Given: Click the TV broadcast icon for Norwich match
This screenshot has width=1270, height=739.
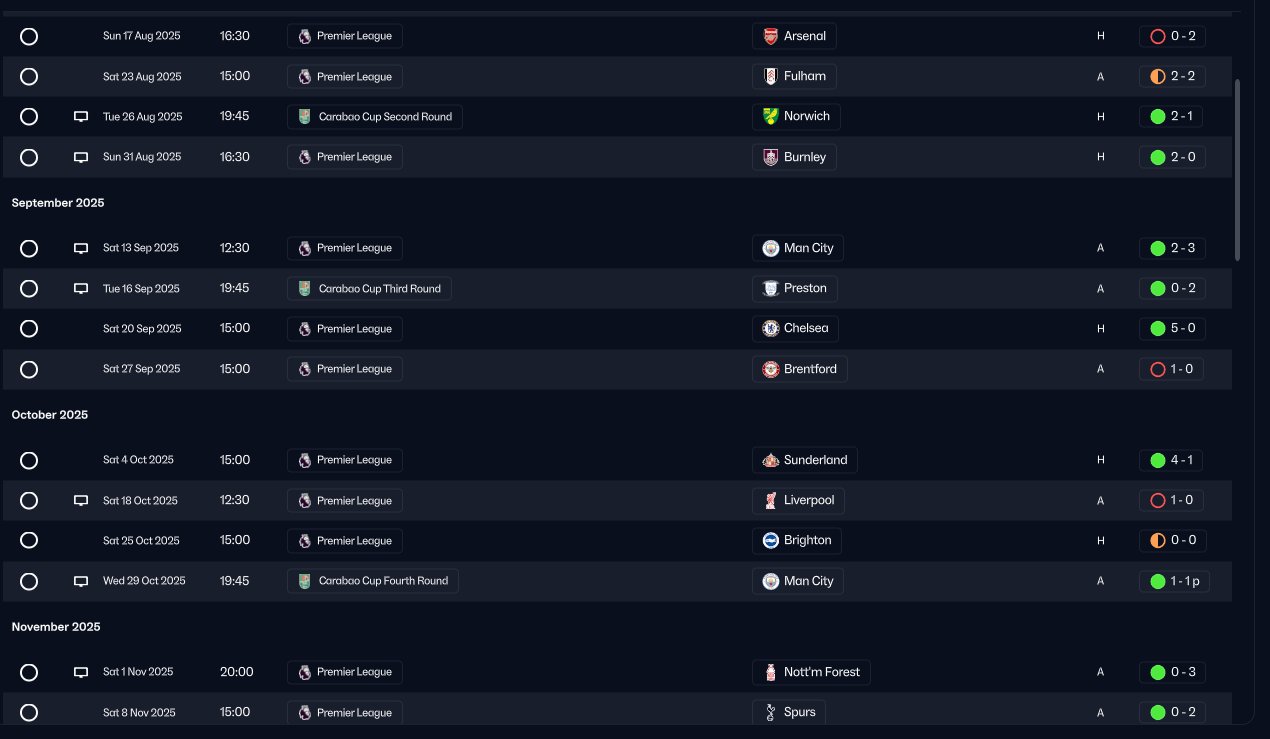Looking at the screenshot, I should (x=81, y=117).
